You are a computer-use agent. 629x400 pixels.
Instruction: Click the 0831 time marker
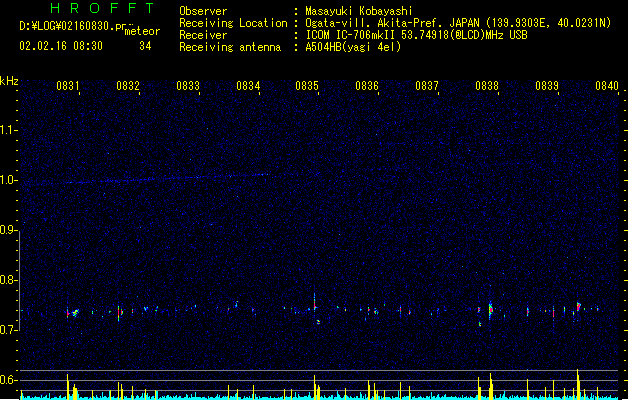pos(67,86)
